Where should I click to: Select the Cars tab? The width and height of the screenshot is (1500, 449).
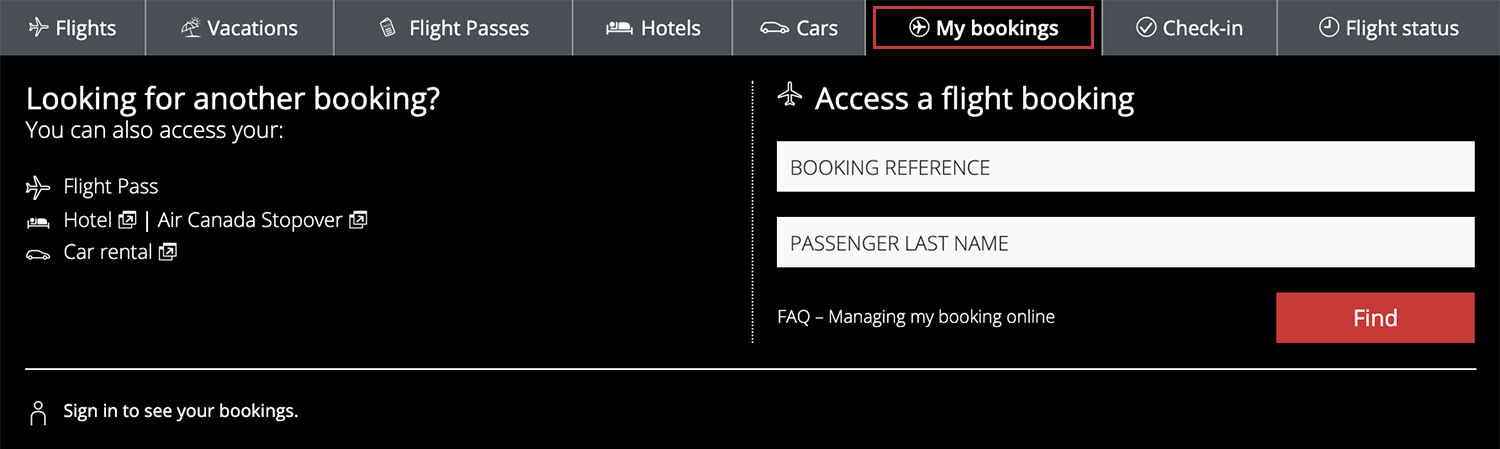(799, 28)
